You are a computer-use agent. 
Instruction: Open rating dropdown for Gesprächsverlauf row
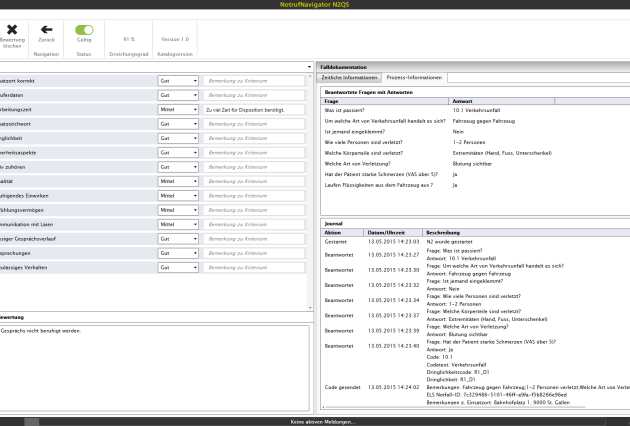(178, 239)
